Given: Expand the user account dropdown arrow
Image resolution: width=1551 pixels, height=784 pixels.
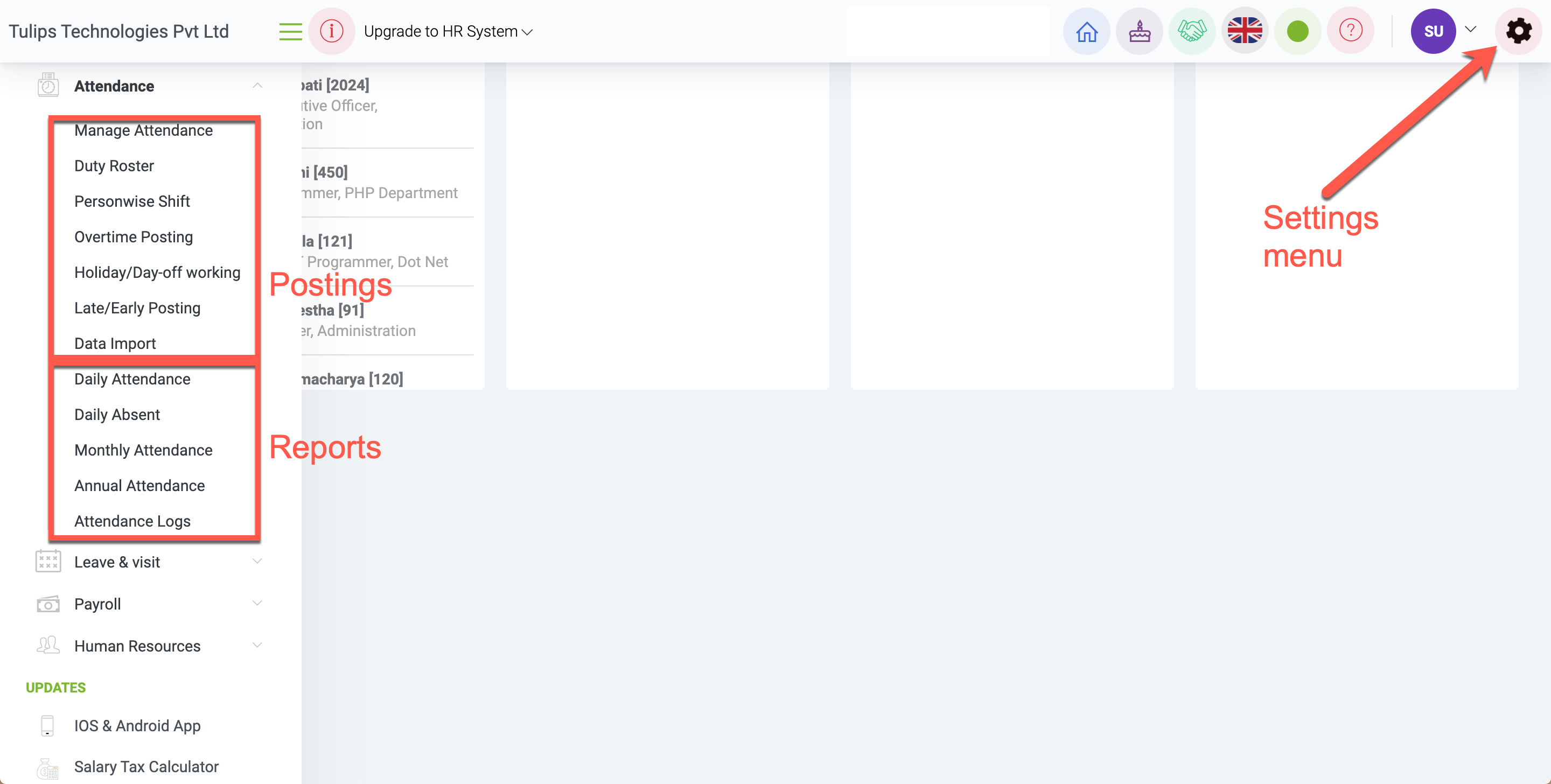Looking at the screenshot, I should coord(1470,30).
